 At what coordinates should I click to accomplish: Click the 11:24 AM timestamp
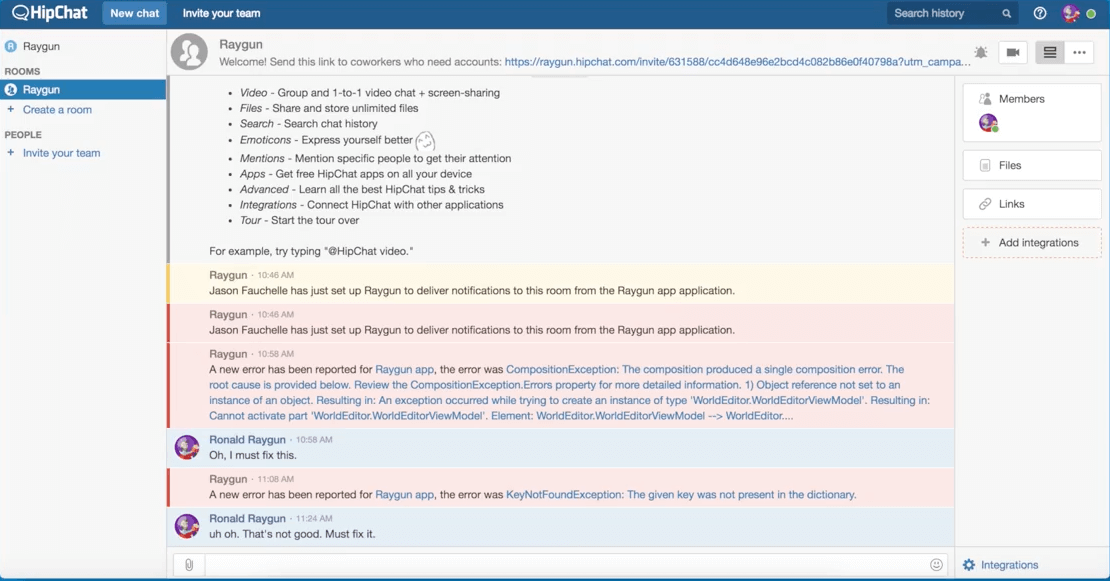[314, 519]
